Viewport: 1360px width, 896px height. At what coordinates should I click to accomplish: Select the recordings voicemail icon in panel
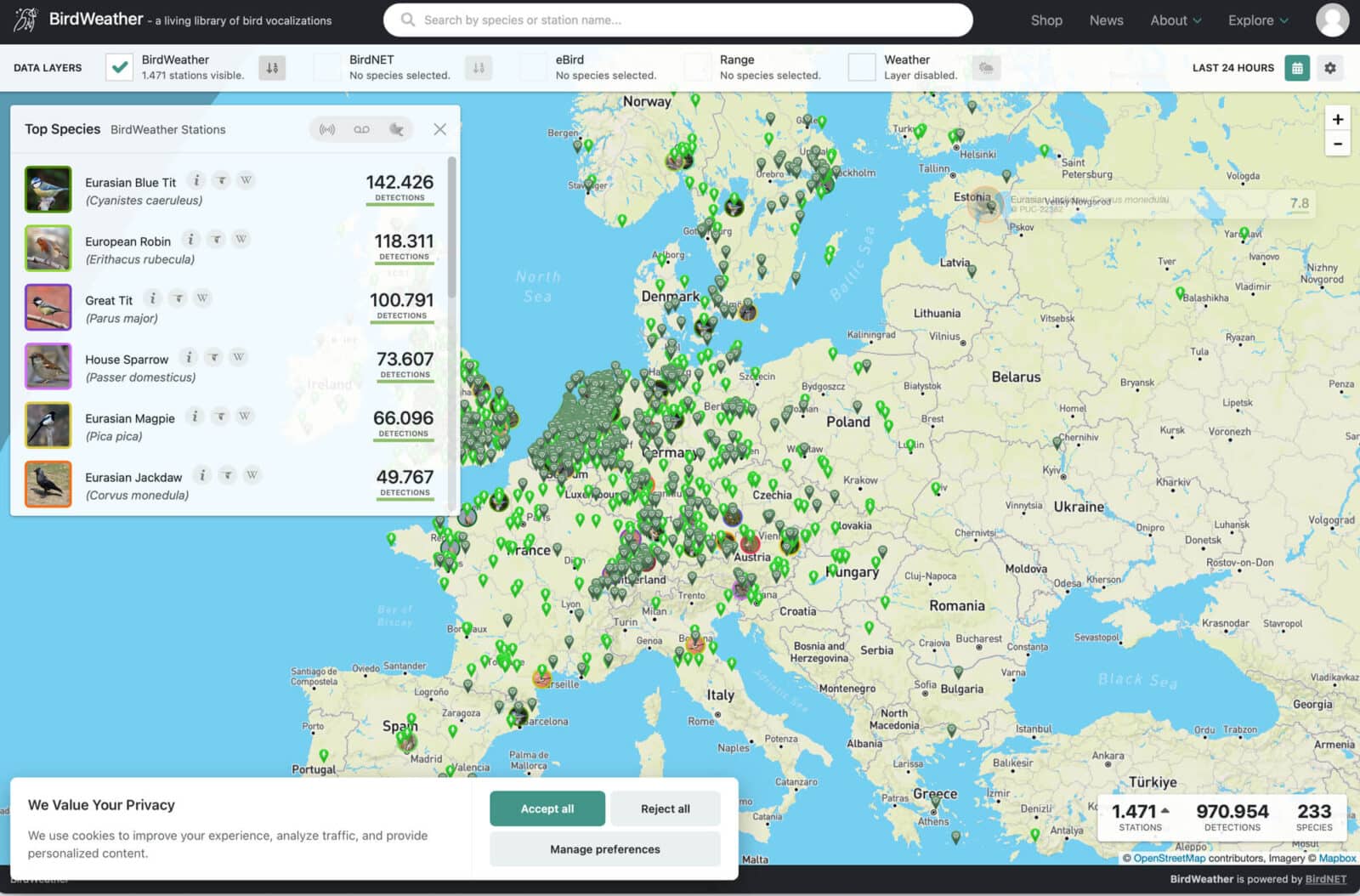point(362,129)
